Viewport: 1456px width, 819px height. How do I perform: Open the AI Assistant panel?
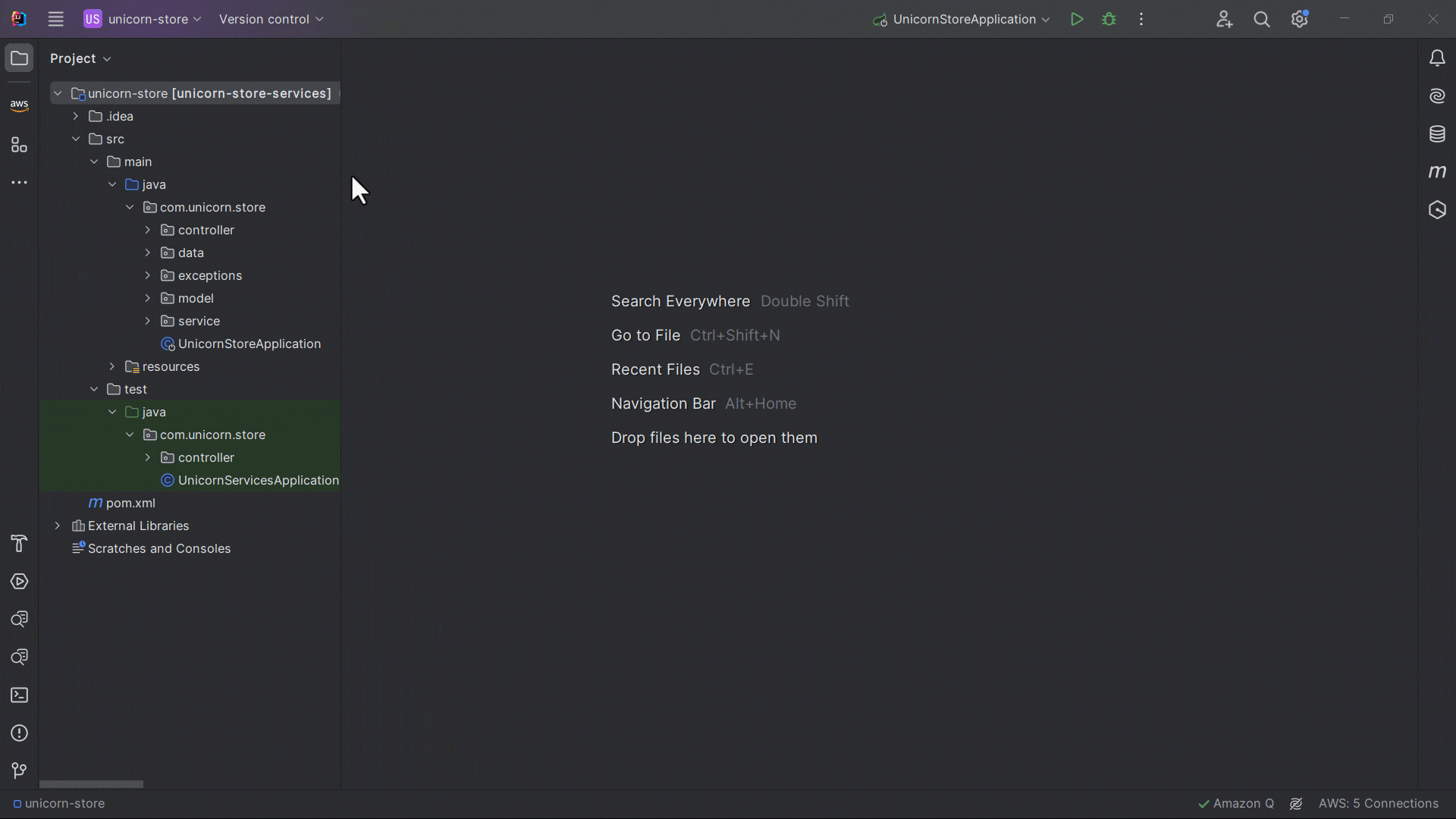coord(1438,96)
